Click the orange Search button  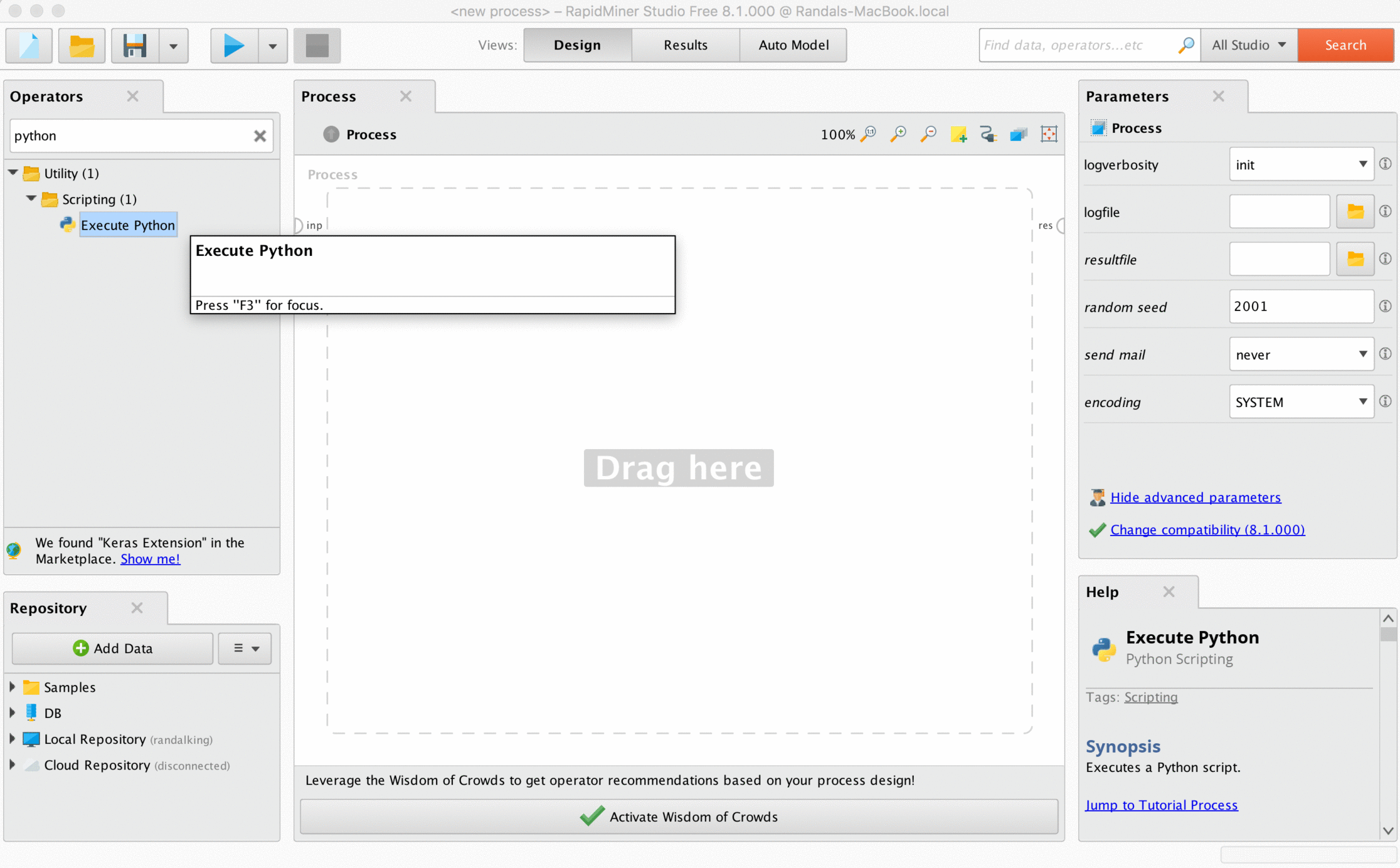(x=1345, y=45)
